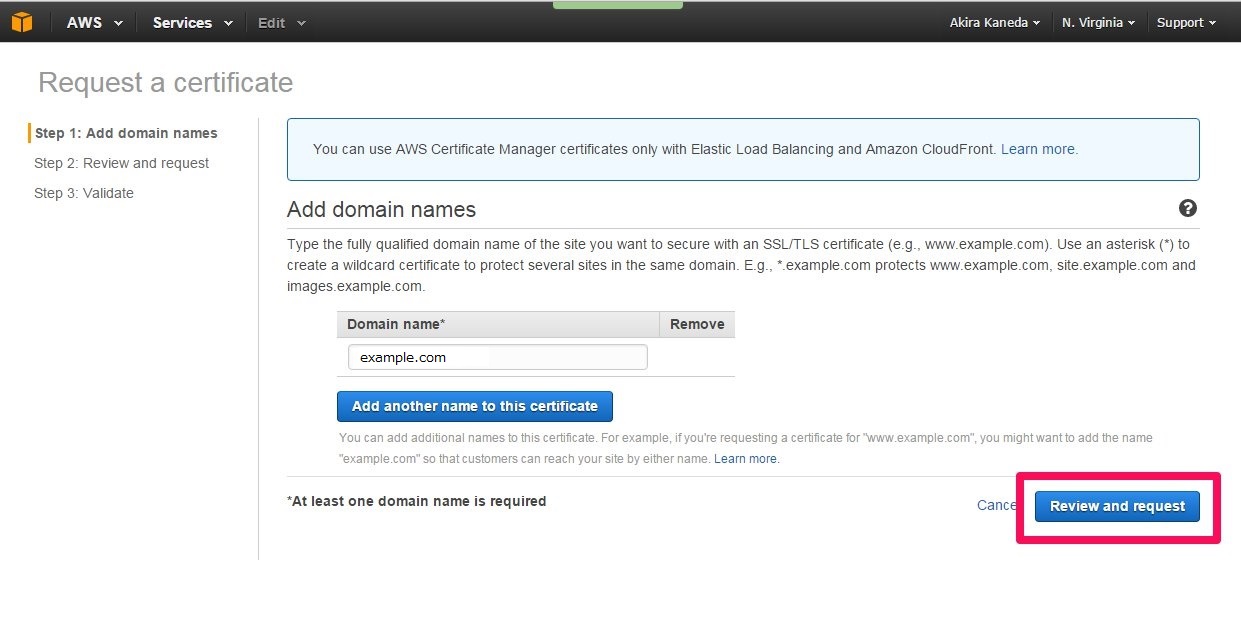
Task: Go to Step 2: Review and request
Action: (x=122, y=163)
